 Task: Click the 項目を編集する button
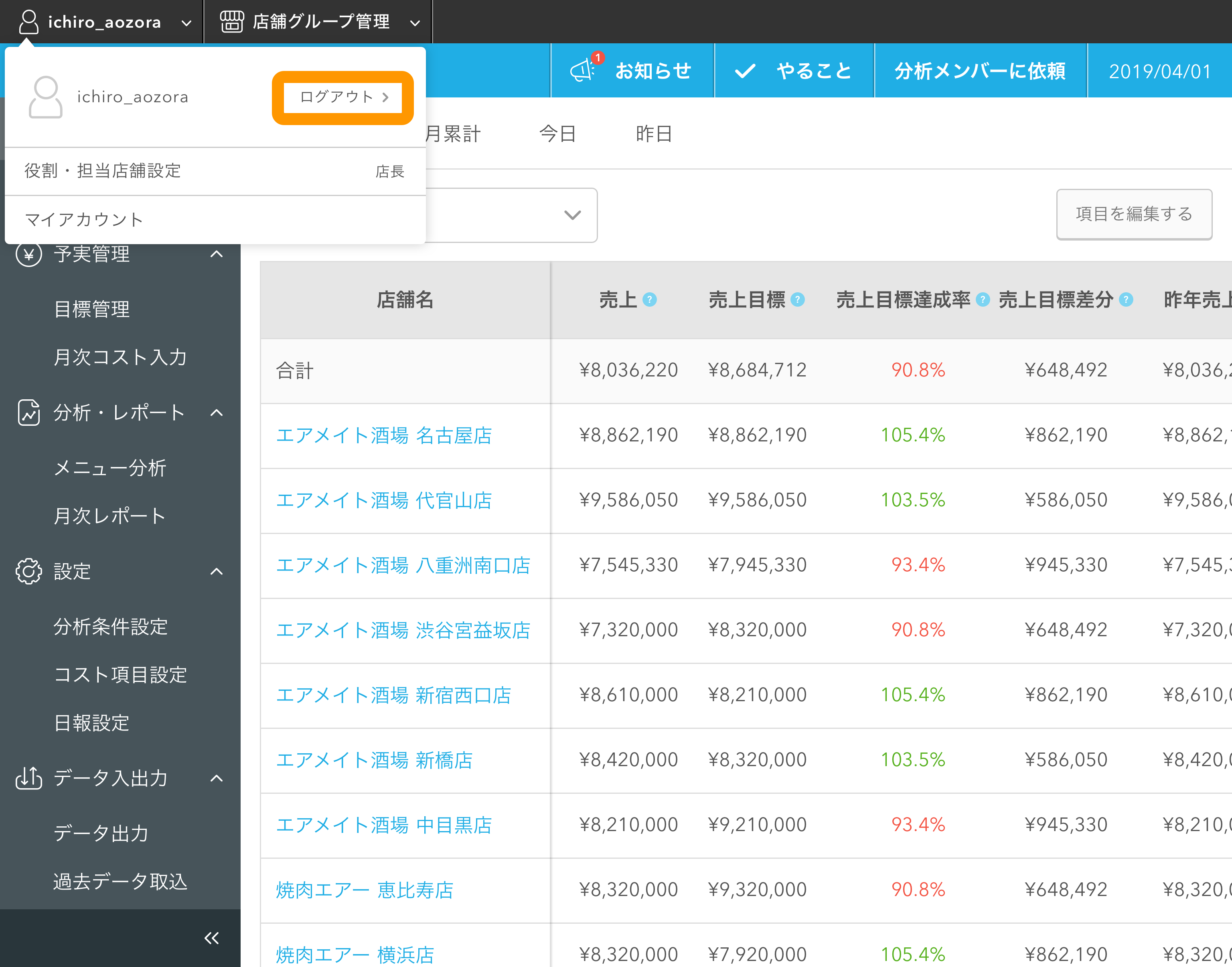[1134, 214]
